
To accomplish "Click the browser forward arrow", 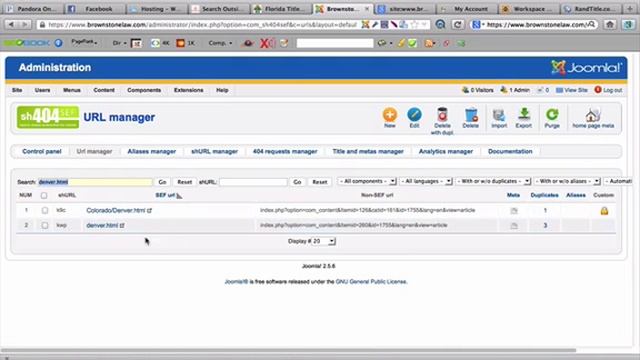I will click(x=24, y=24).
